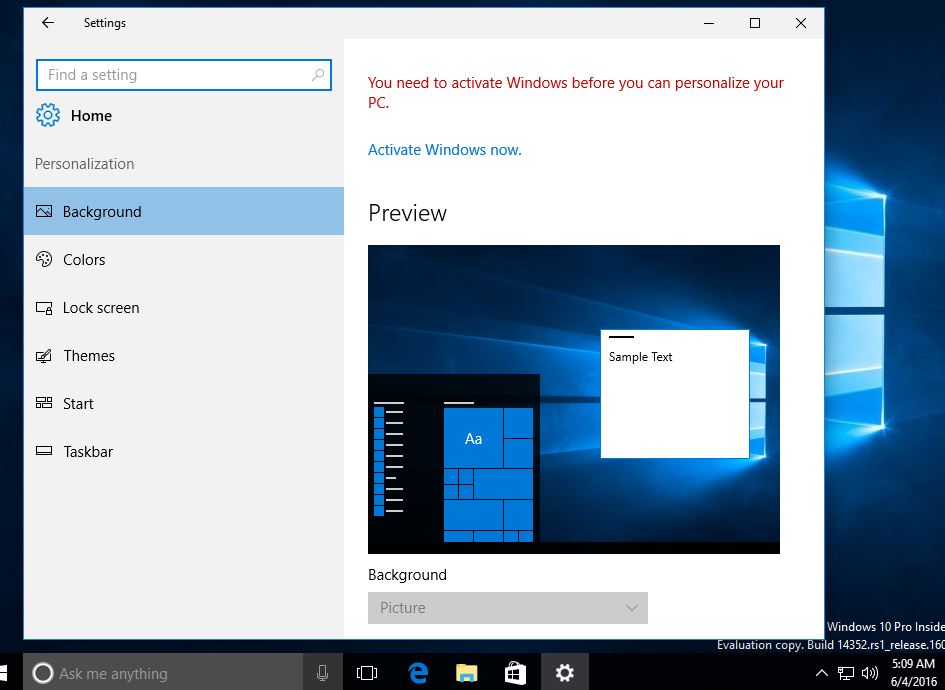Open Task View on the taskbar

367,673
